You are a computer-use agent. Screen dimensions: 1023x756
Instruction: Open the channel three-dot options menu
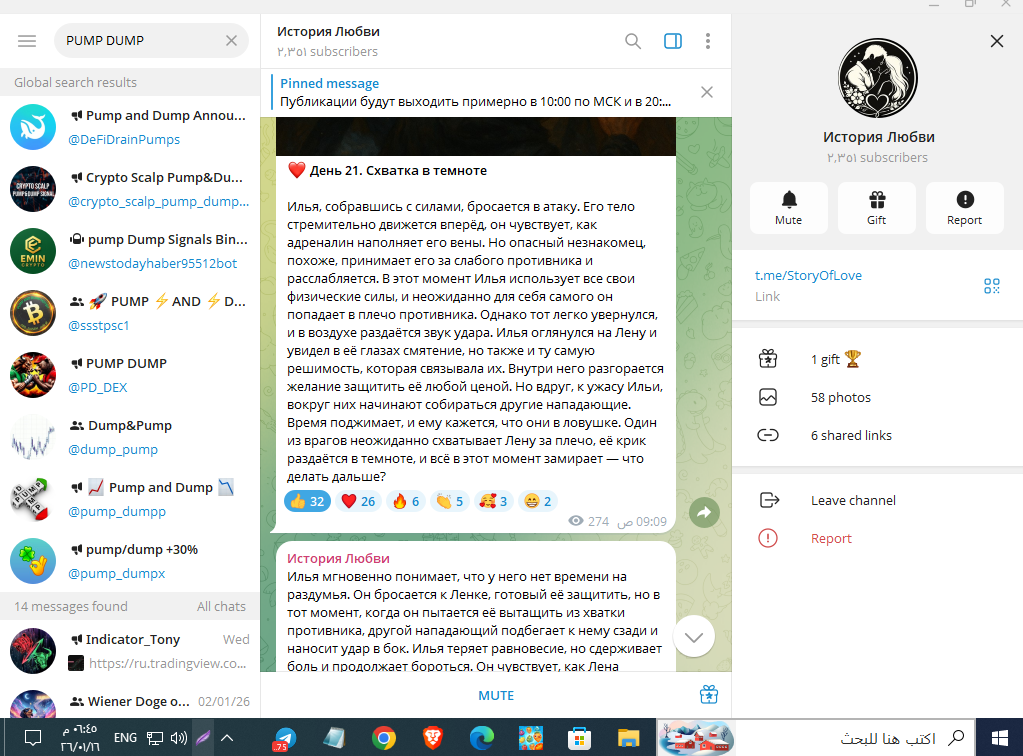click(707, 41)
